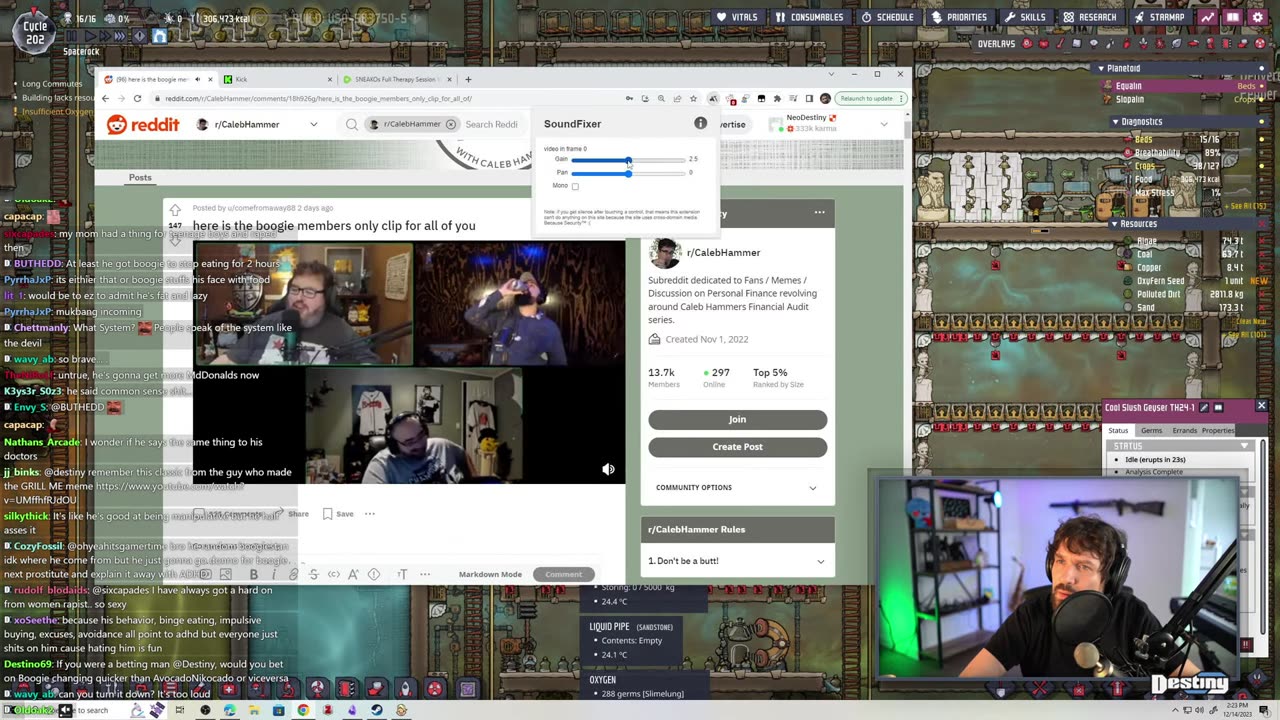1280x720 pixels.
Task: Upvote the boogie members clip post
Action: coord(175,210)
